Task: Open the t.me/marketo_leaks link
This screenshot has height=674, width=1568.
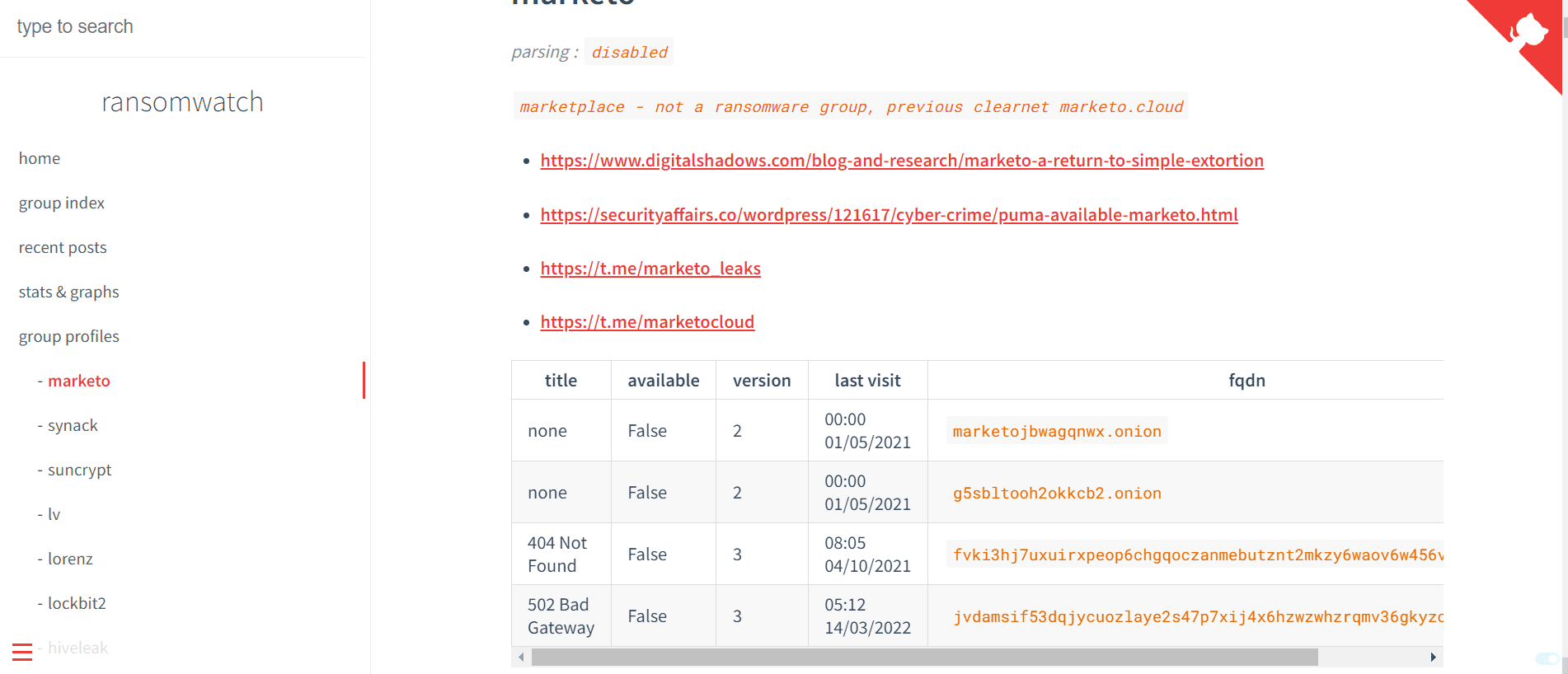Action: (x=650, y=269)
